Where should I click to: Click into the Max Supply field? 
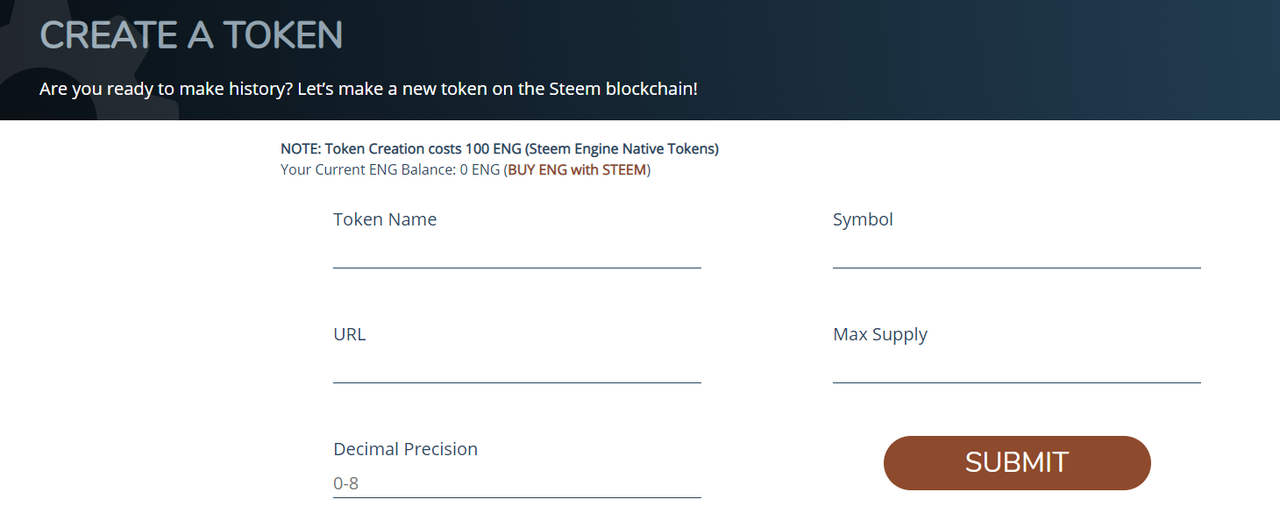point(1016,367)
